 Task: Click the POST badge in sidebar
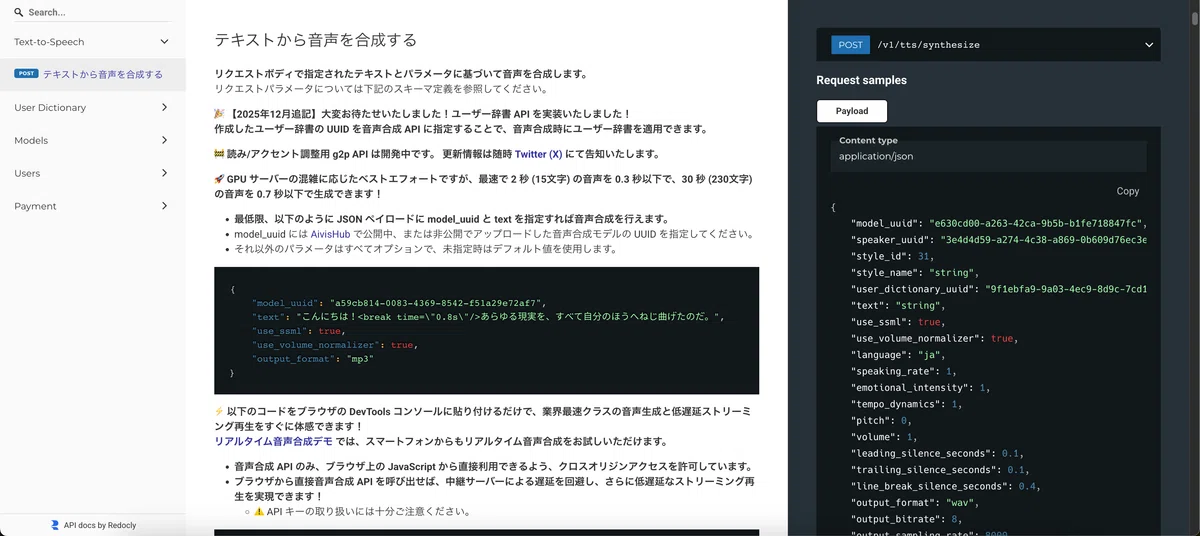tap(26, 74)
